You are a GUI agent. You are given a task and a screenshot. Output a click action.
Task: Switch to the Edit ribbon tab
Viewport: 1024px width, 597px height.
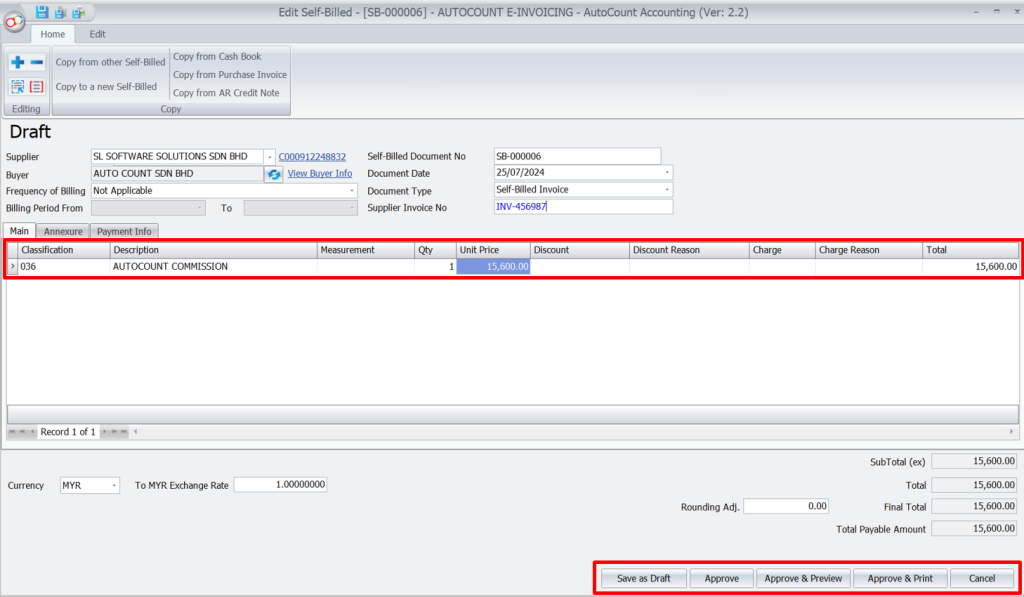[x=97, y=34]
